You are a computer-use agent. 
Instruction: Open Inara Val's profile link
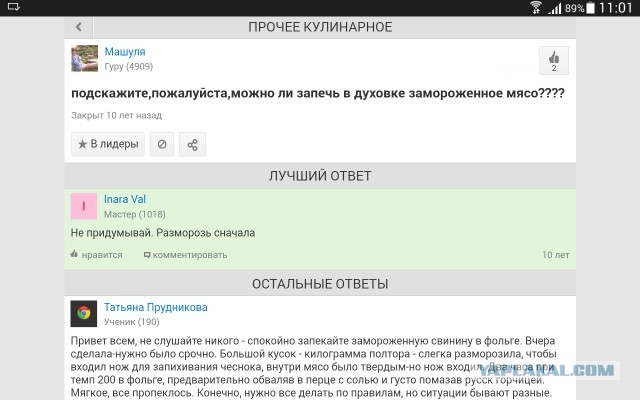[x=124, y=199]
